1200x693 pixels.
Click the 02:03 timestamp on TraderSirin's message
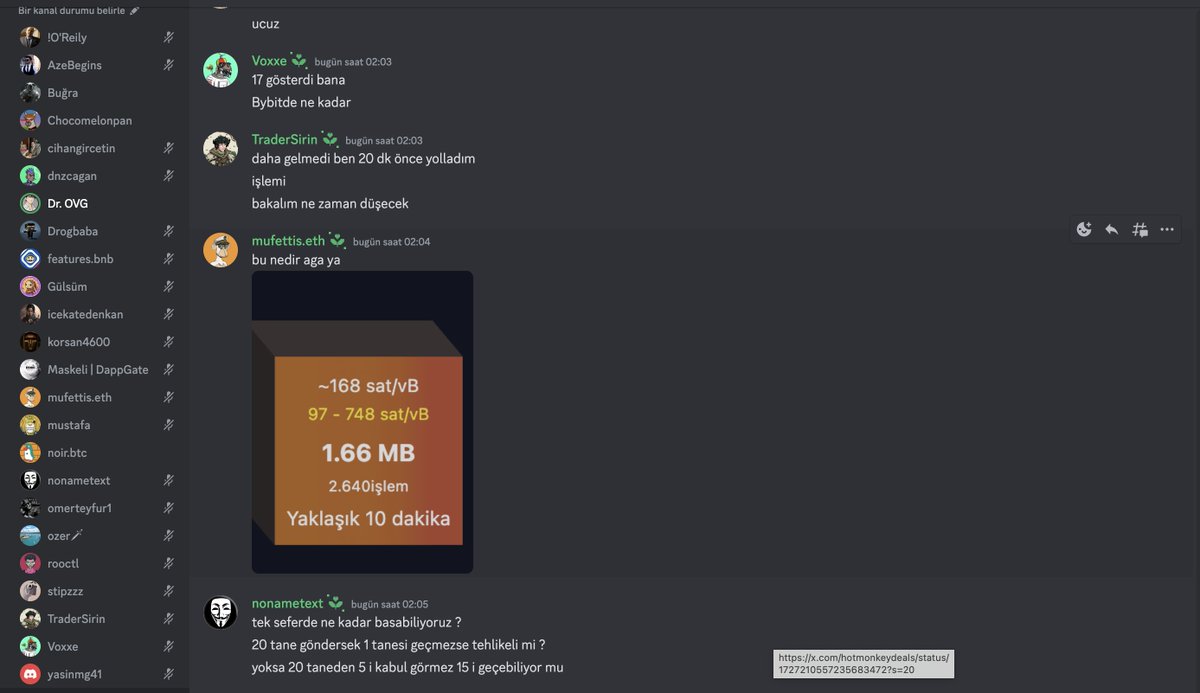[x=384, y=141]
